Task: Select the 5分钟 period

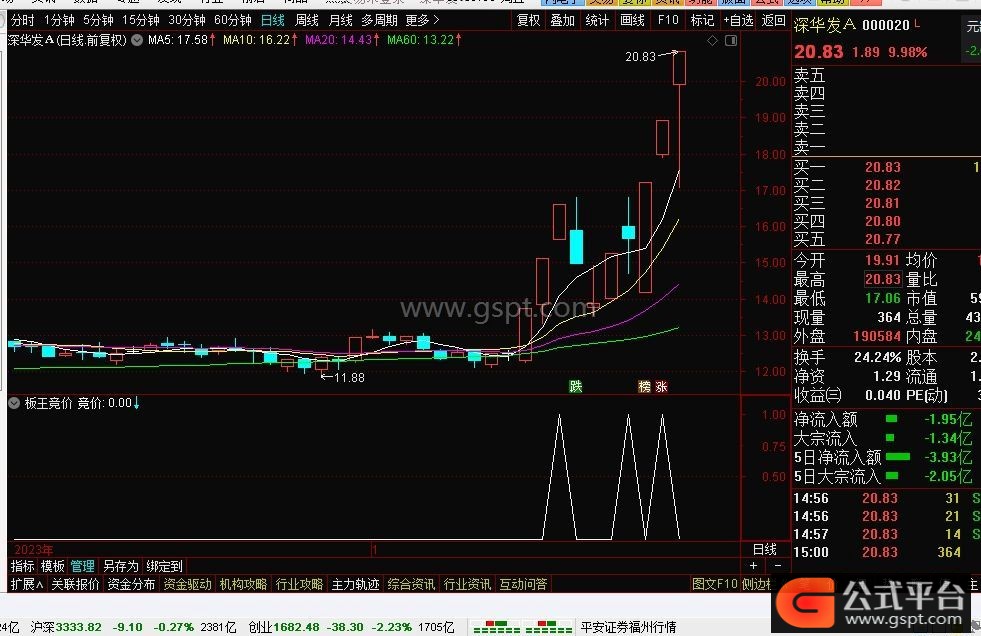Action: click(x=98, y=21)
